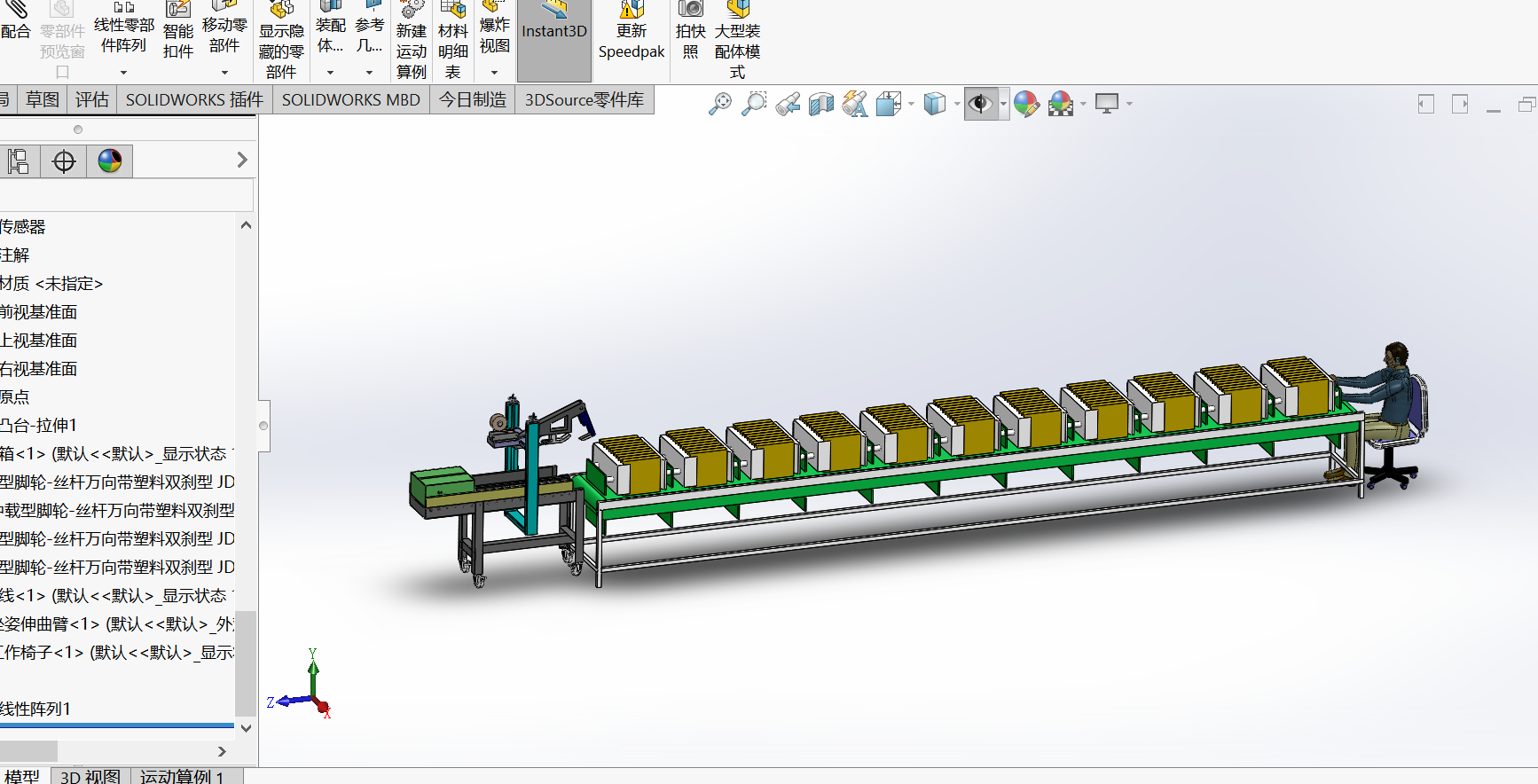The width and height of the screenshot is (1538, 784).
Task: Open DisplayManager color ball tab
Action: tap(110, 161)
